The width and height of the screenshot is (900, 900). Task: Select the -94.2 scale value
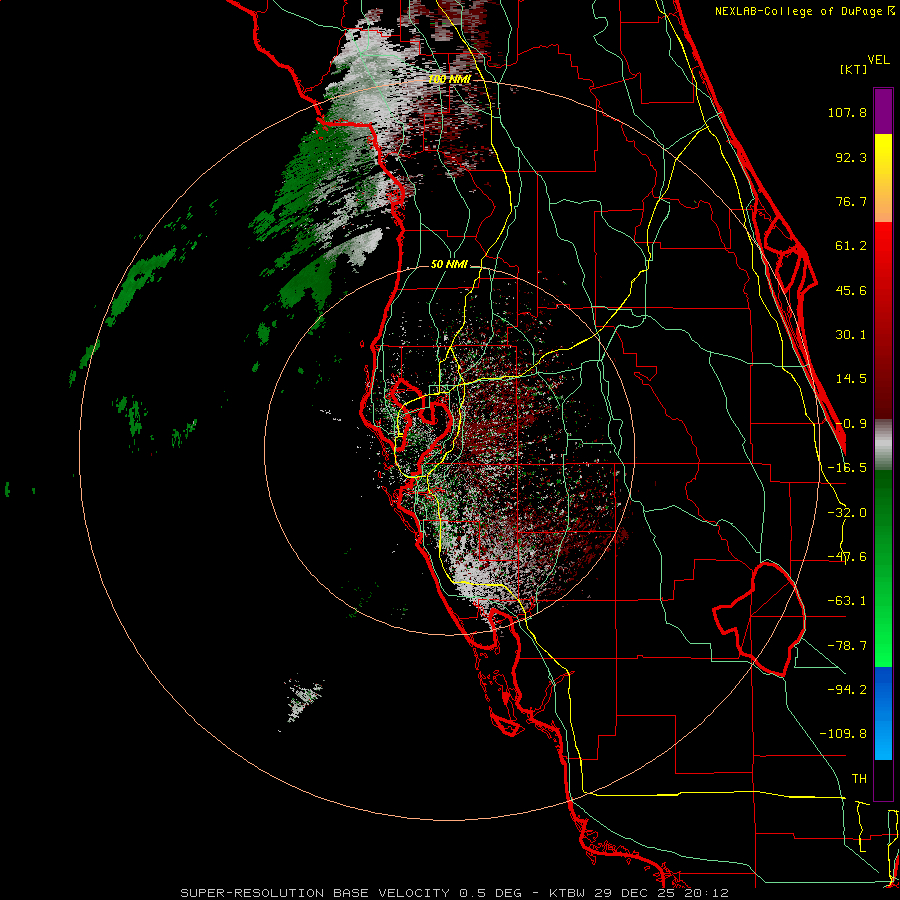point(847,689)
